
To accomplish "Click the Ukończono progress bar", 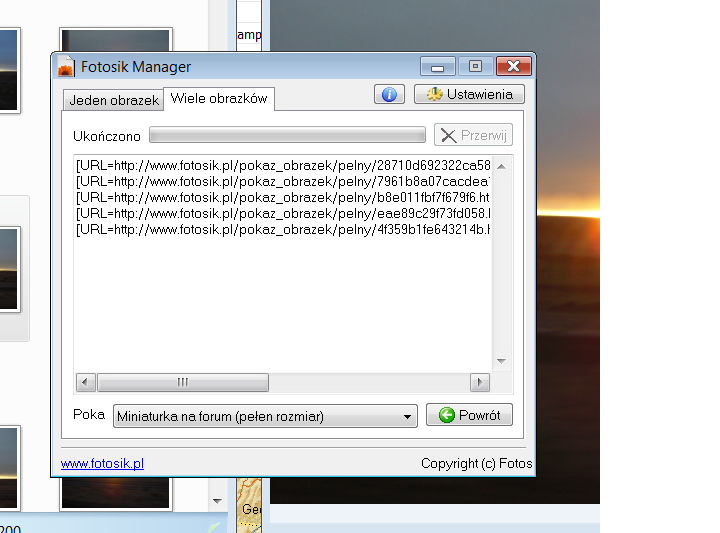I will (x=287, y=135).
